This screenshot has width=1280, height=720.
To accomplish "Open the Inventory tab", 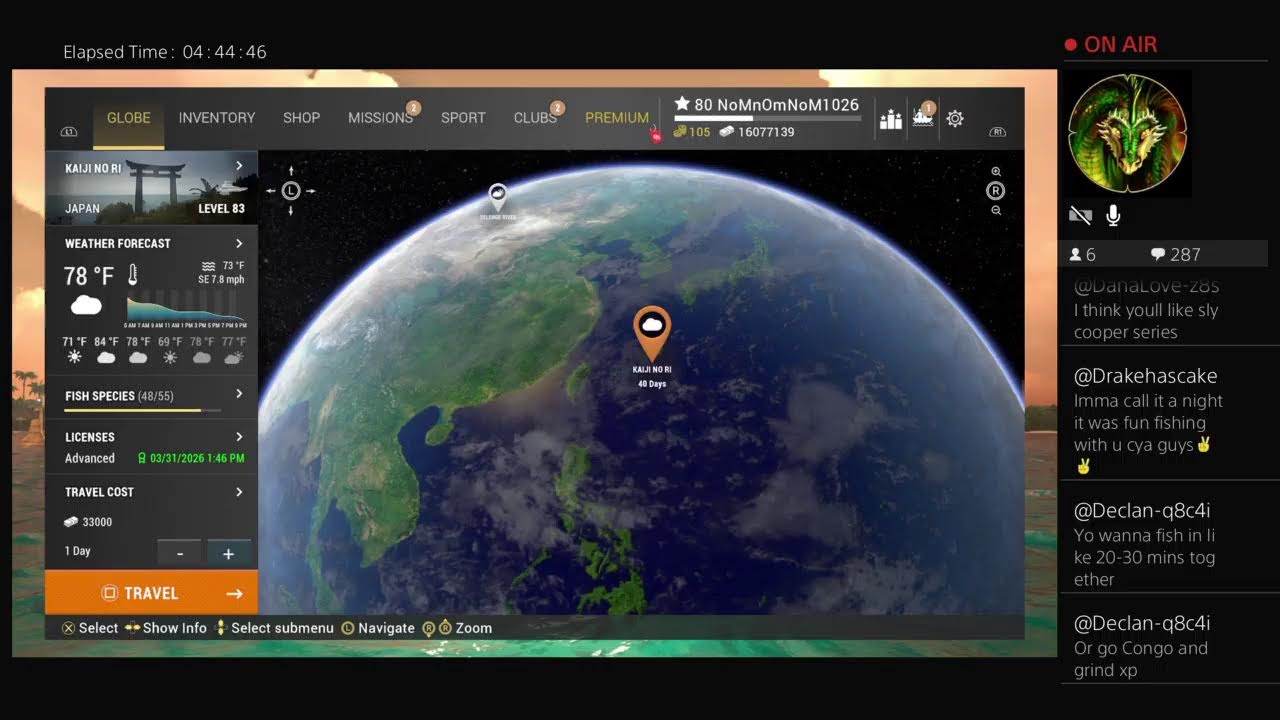I will [x=217, y=118].
